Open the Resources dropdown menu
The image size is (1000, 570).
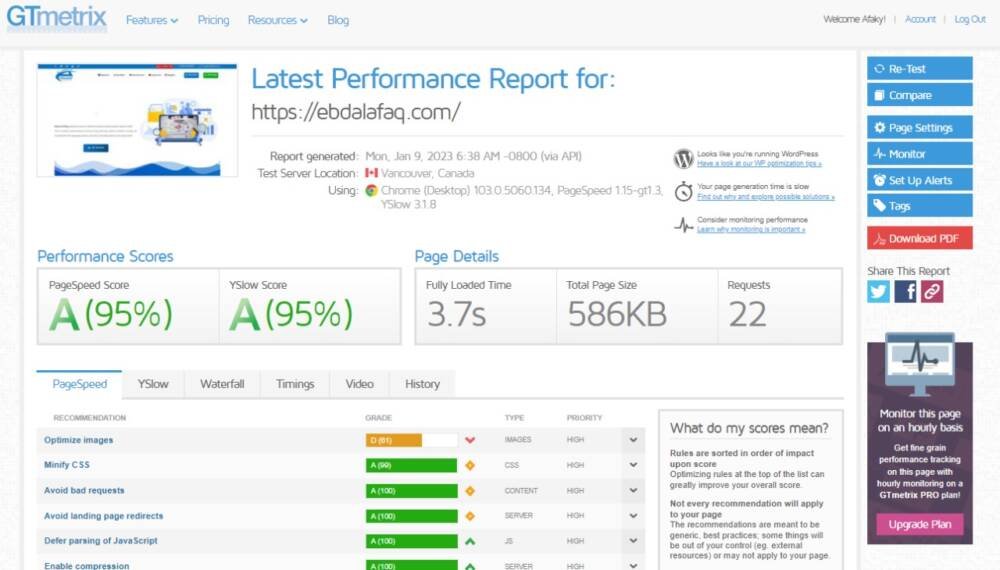pyautogui.click(x=277, y=20)
